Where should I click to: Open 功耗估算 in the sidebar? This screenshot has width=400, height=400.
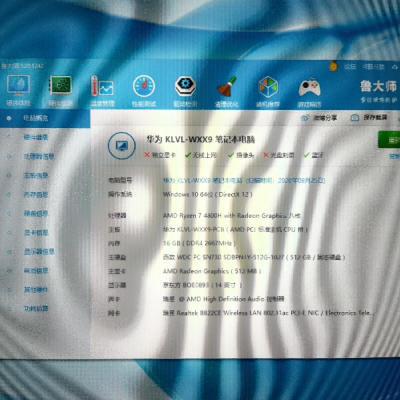point(36,309)
